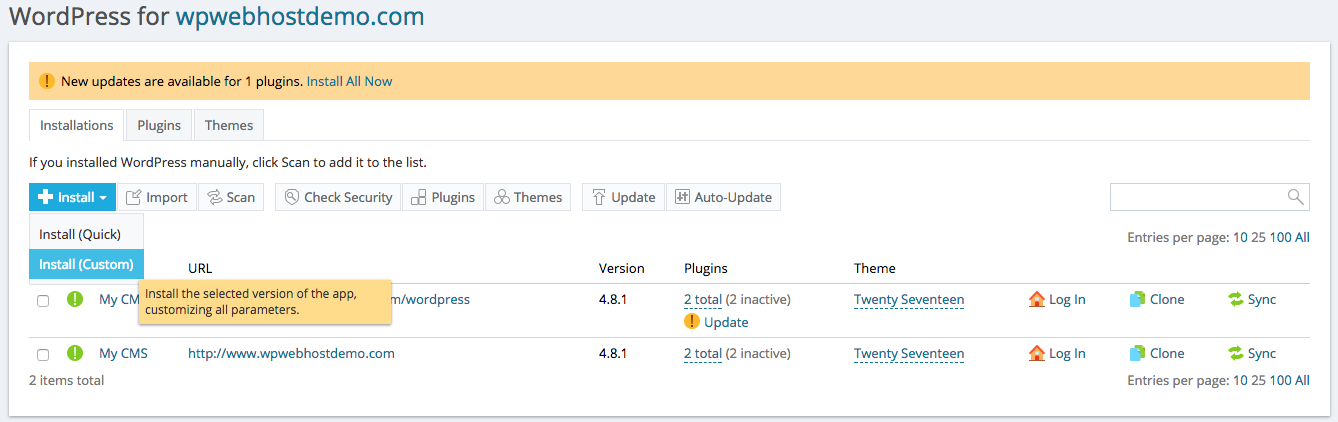Click warning icon in the updates banner
The image size is (1338, 422).
pos(47,81)
